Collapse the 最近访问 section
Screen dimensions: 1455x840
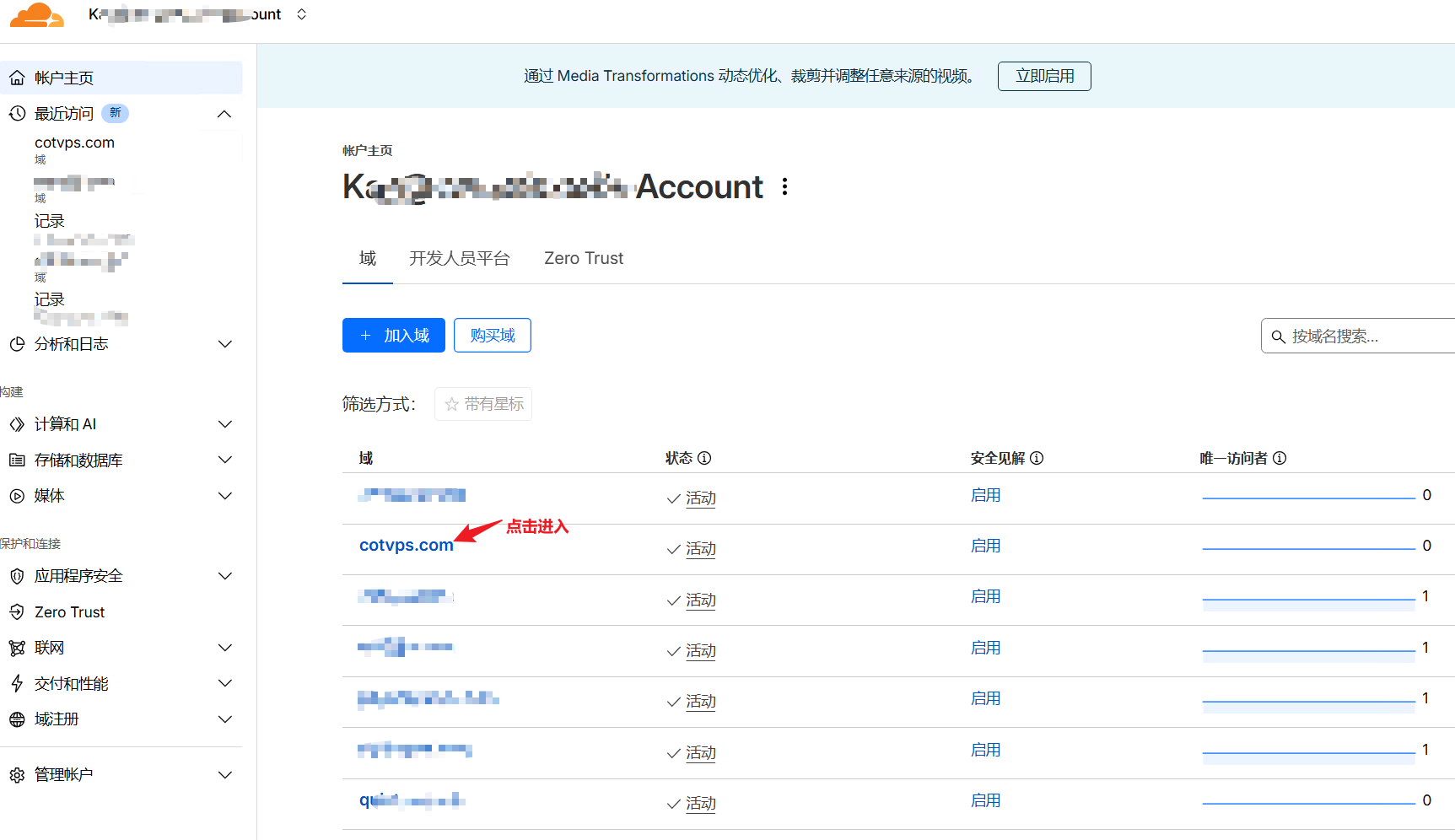pos(224,114)
